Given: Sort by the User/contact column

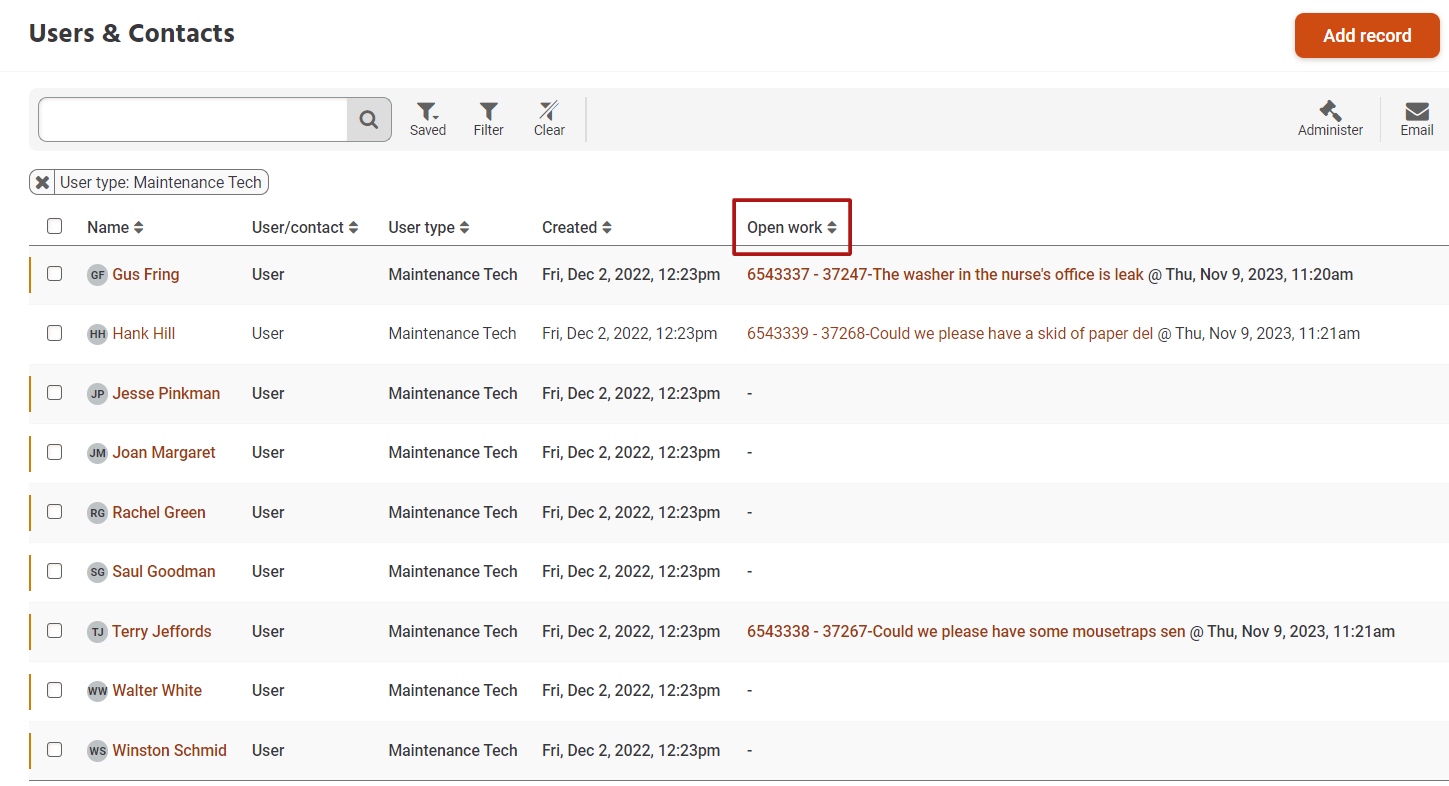Looking at the screenshot, I should (305, 228).
